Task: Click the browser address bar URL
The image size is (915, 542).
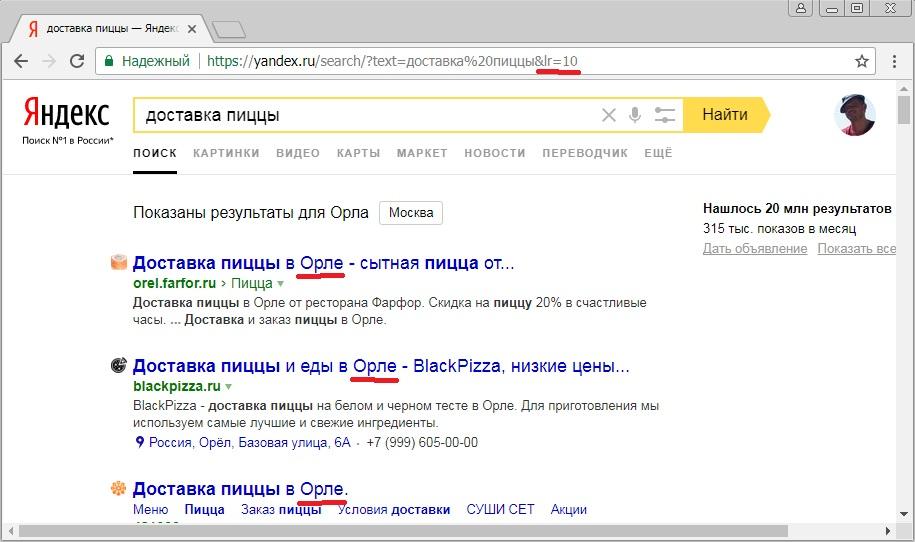Action: coord(392,61)
